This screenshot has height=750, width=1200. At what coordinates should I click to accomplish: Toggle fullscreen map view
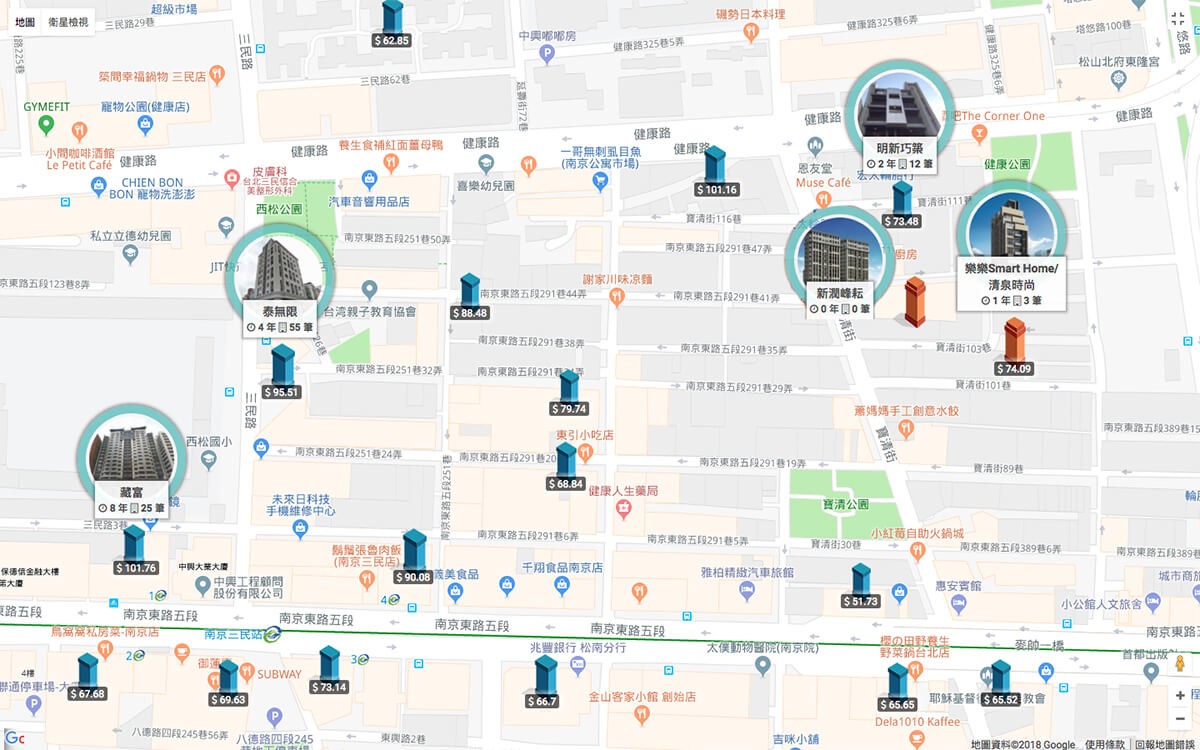click(1177, 21)
